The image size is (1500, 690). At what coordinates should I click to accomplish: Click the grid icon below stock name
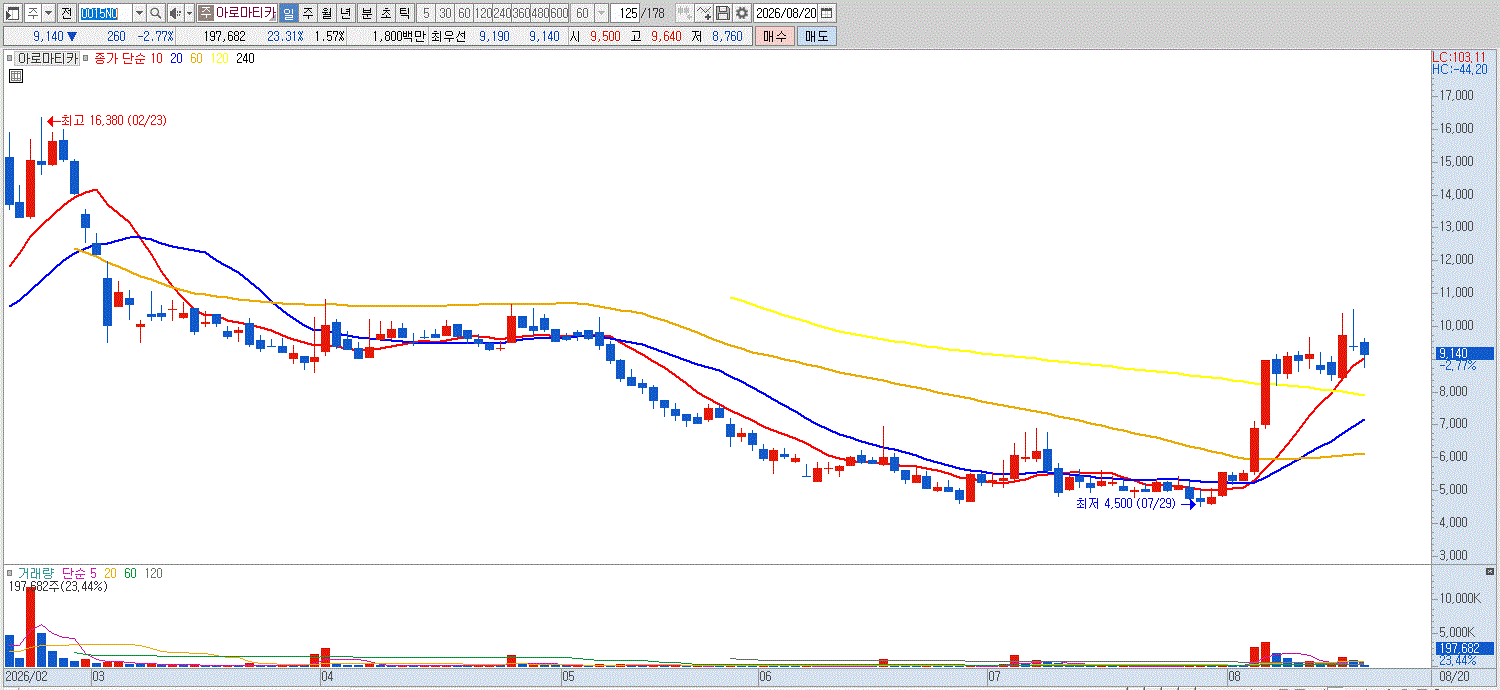point(16,76)
